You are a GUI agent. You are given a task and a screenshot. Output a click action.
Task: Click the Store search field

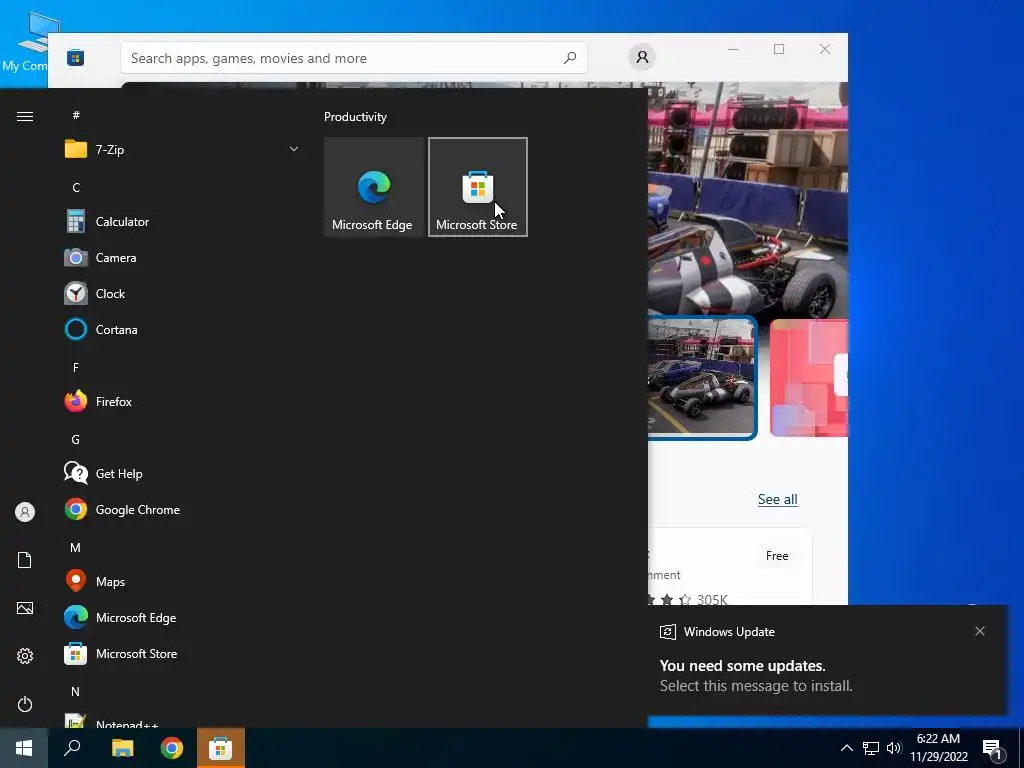coord(353,58)
